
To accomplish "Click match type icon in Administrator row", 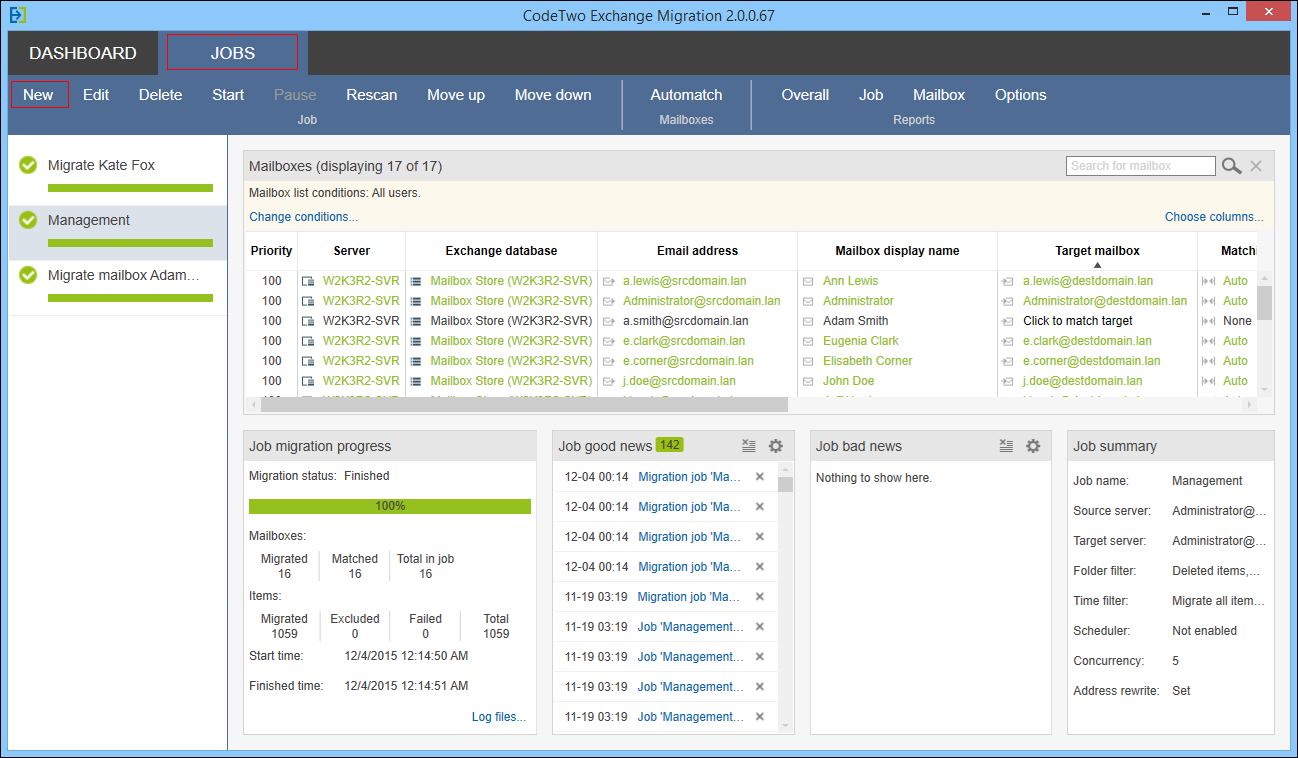I will click(x=1208, y=301).
